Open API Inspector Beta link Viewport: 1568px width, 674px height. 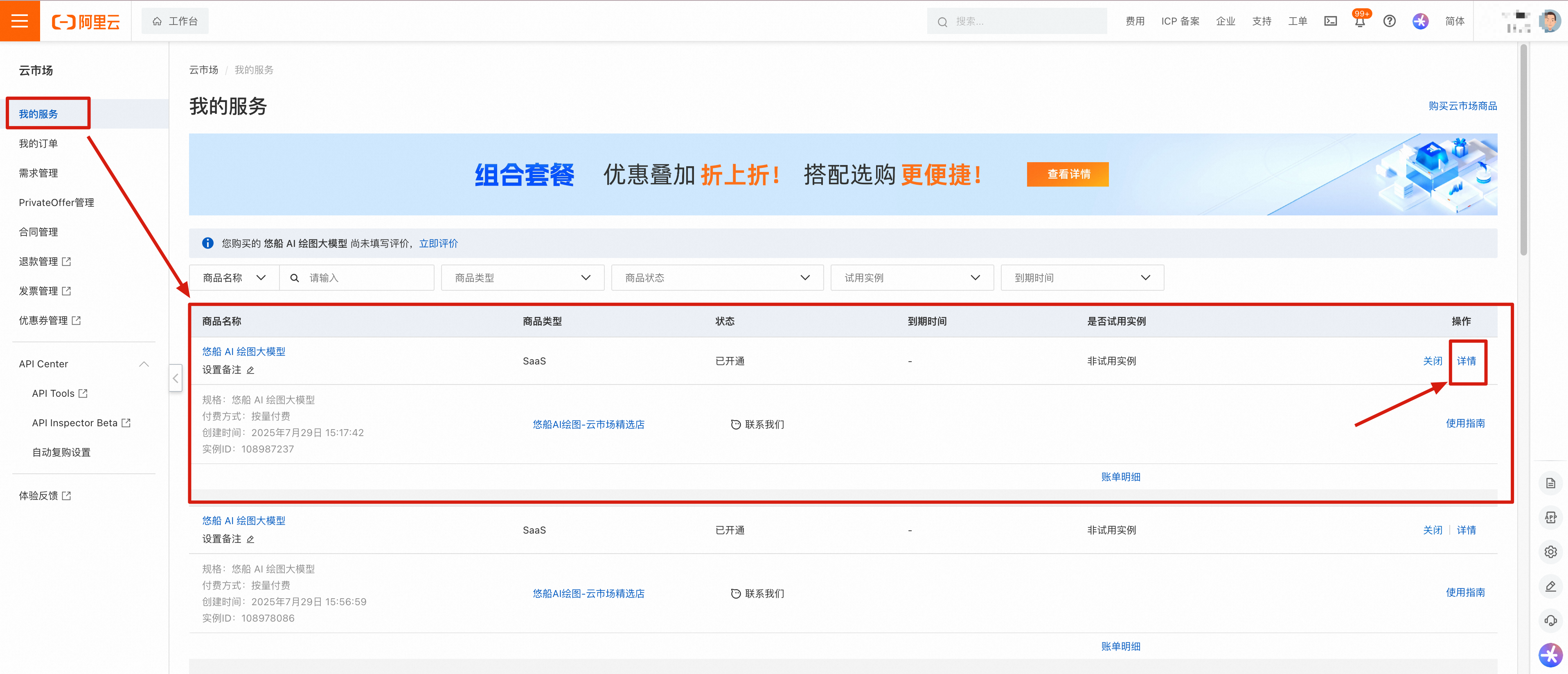pyautogui.click(x=81, y=423)
